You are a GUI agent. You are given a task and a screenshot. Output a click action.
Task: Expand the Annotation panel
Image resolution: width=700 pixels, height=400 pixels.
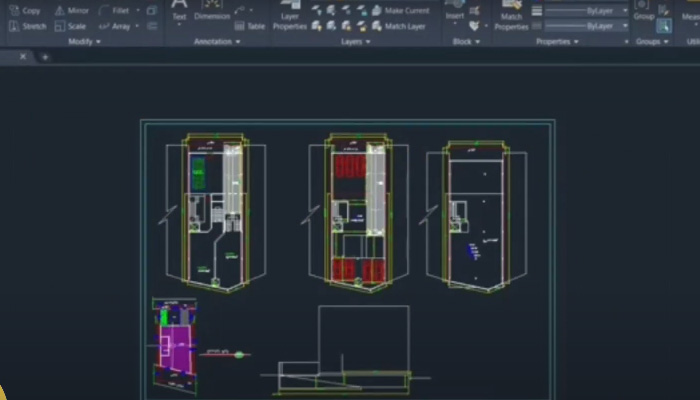tap(216, 42)
